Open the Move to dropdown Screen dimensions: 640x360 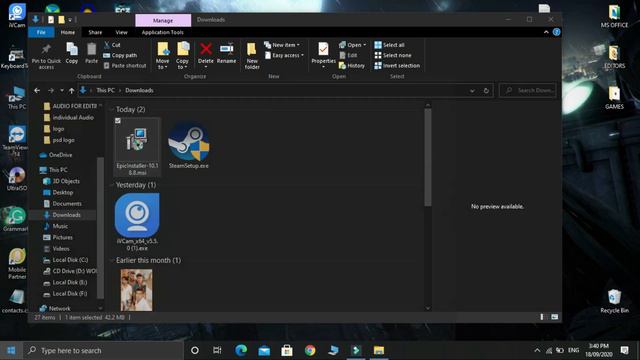(x=162, y=56)
